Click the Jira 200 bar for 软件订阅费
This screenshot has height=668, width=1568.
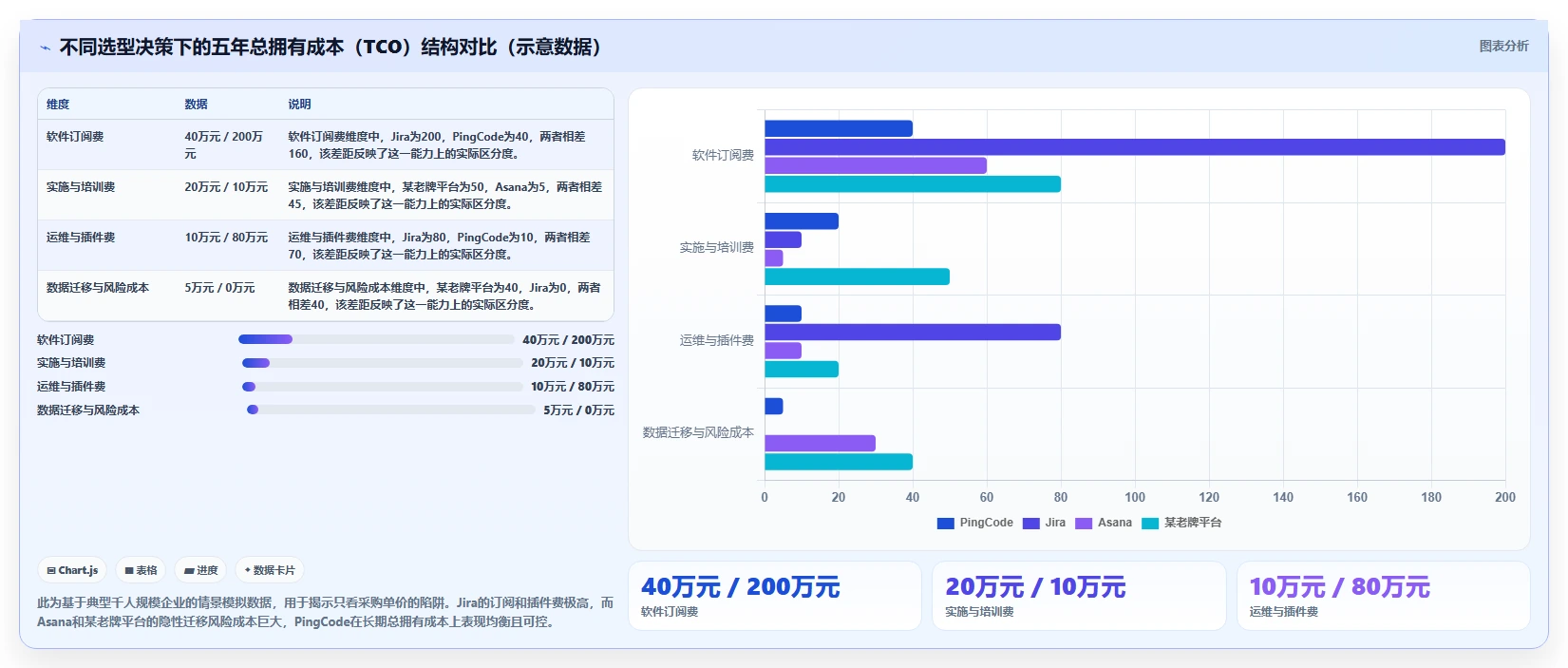tap(1135, 147)
